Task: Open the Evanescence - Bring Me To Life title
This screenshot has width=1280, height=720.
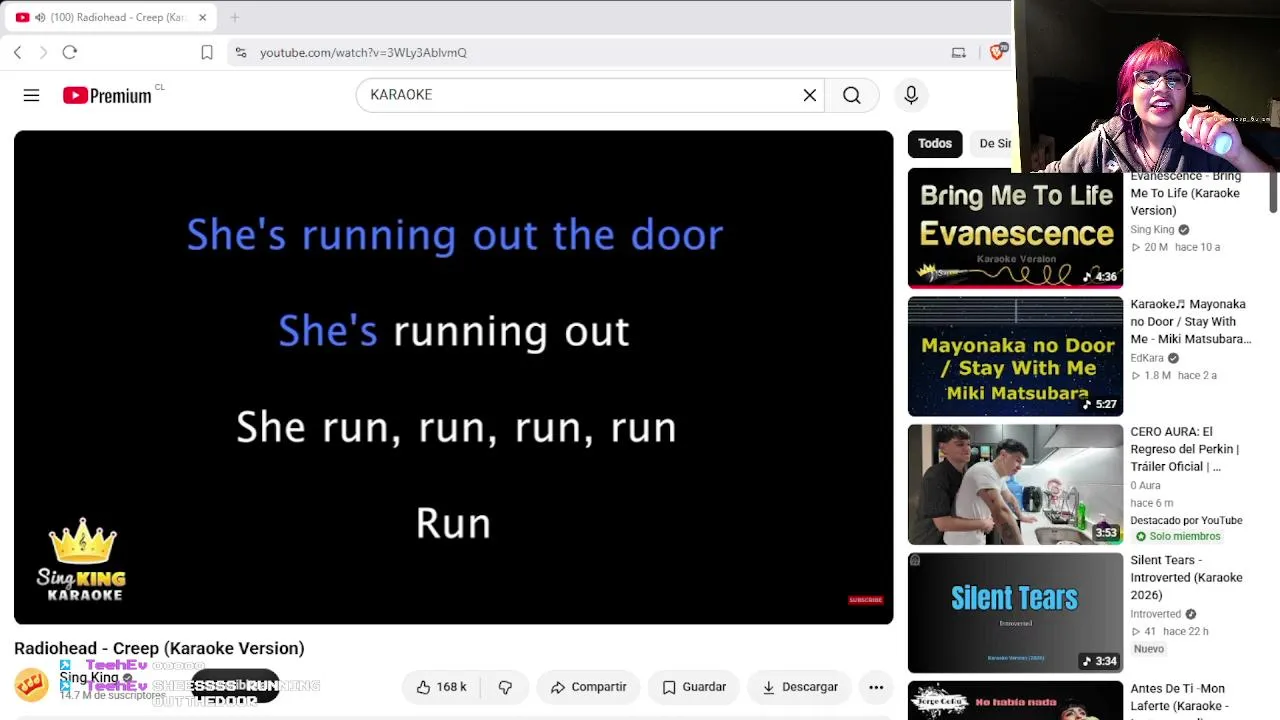Action: [1185, 193]
